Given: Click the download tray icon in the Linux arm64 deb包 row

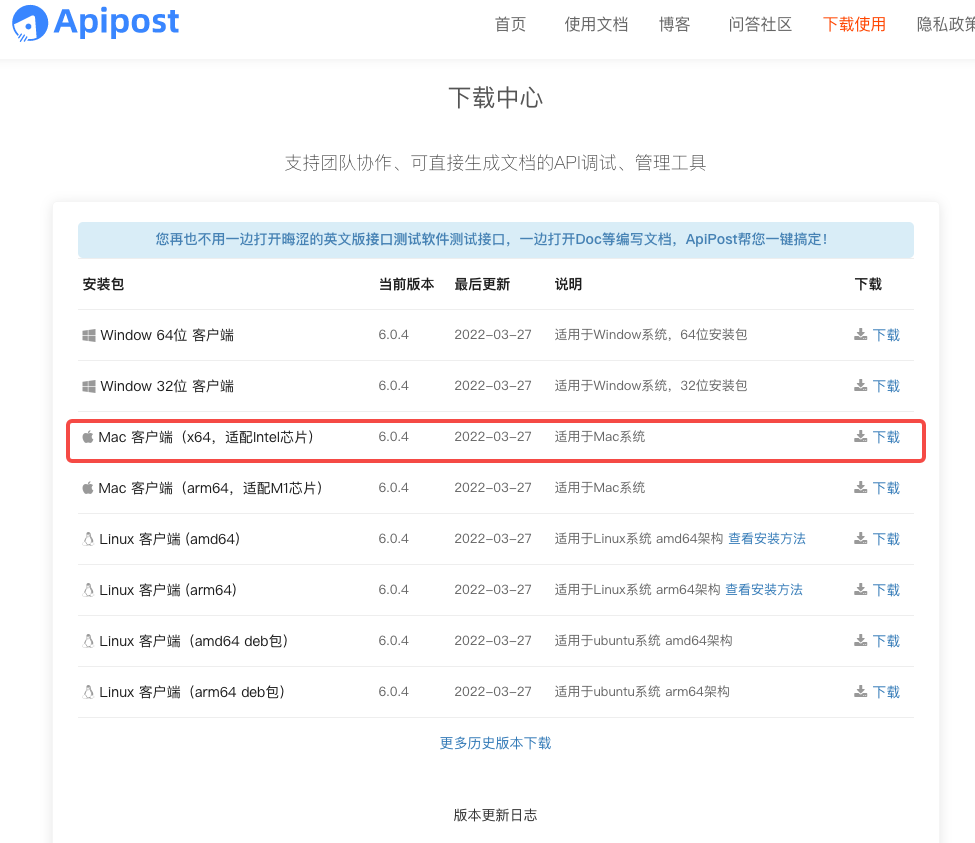Looking at the screenshot, I should 861,691.
